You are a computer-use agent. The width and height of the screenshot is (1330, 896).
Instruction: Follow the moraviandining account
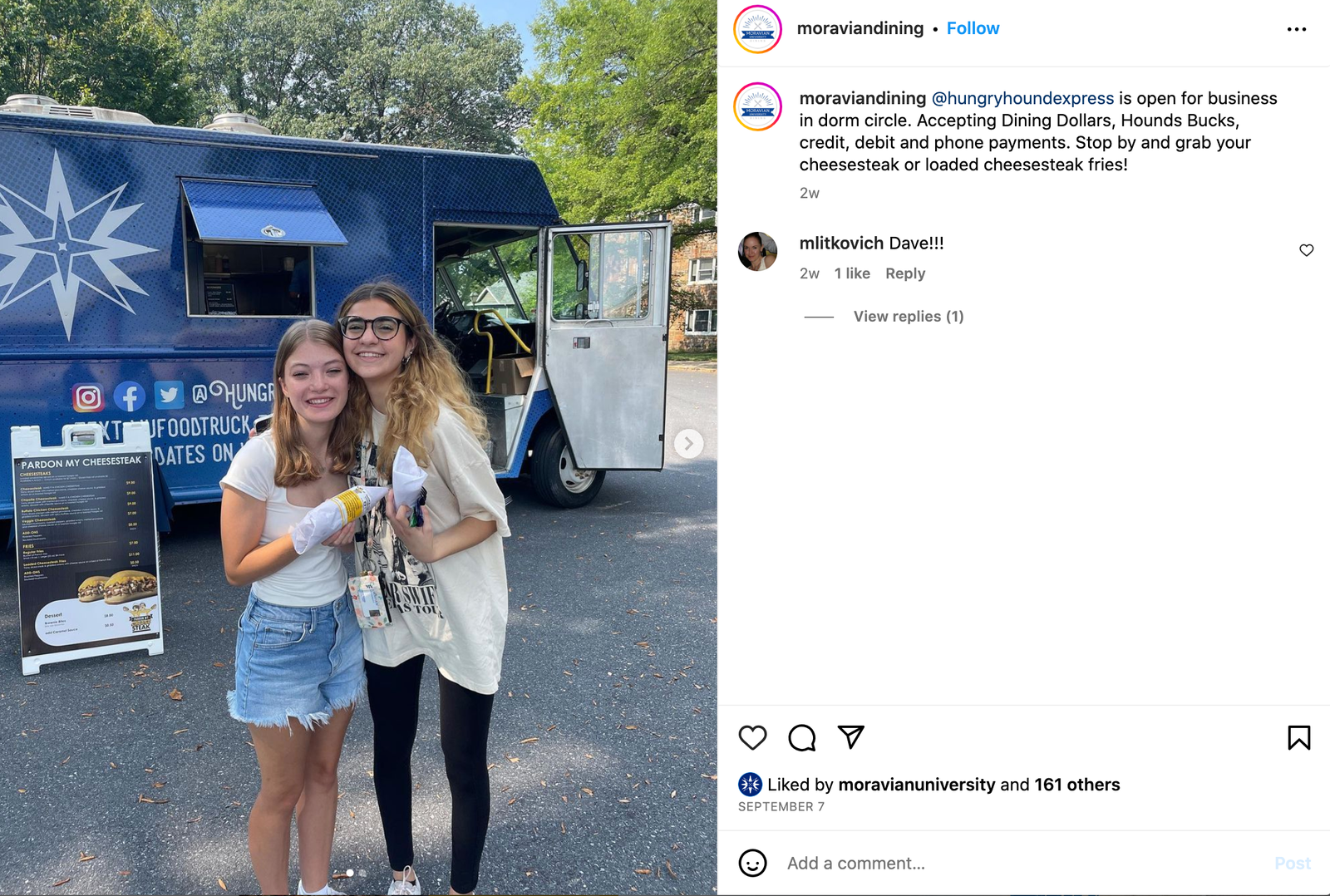973,28
